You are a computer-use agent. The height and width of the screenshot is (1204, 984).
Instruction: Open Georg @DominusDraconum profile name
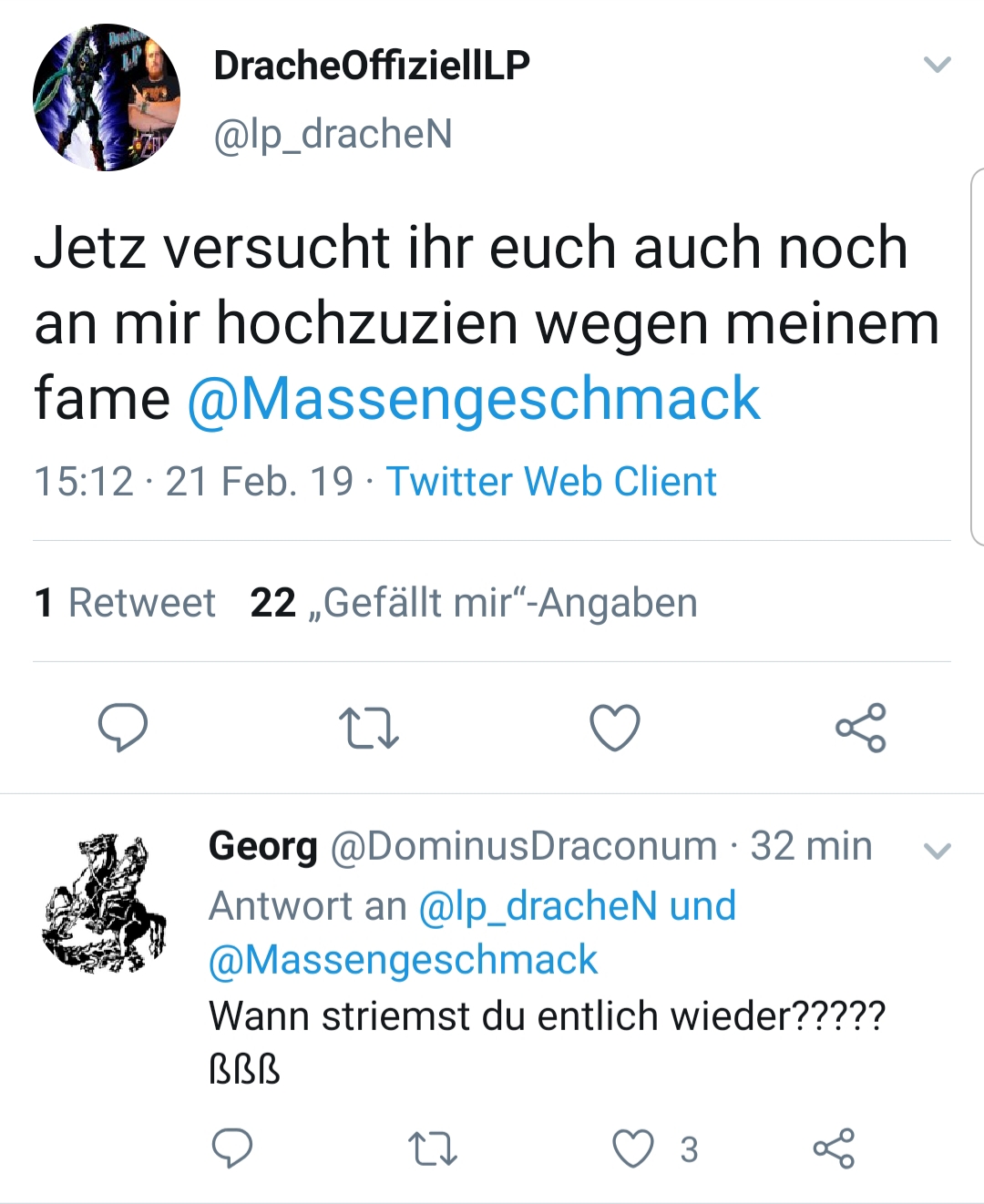(x=262, y=846)
